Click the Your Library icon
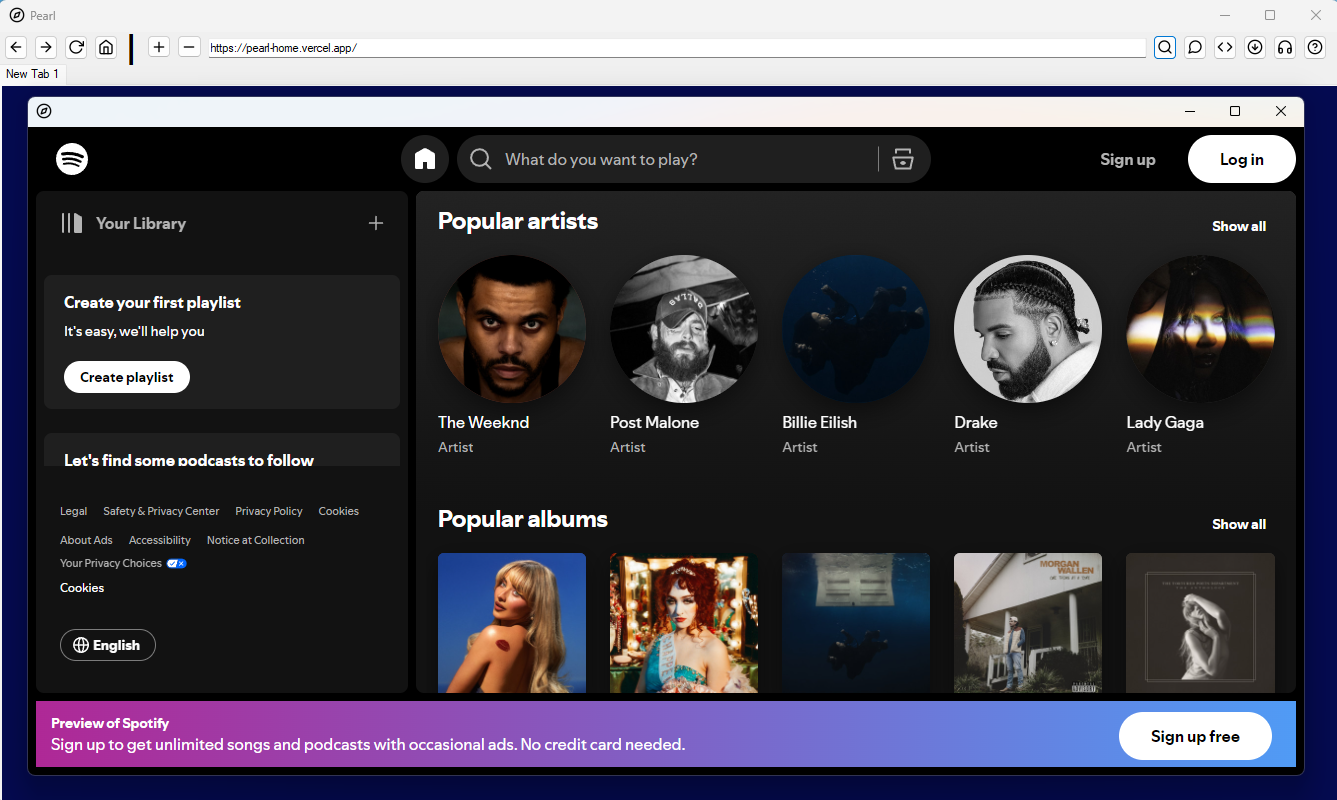Image resolution: width=1337 pixels, height=800 pixels. click(72, 222)
